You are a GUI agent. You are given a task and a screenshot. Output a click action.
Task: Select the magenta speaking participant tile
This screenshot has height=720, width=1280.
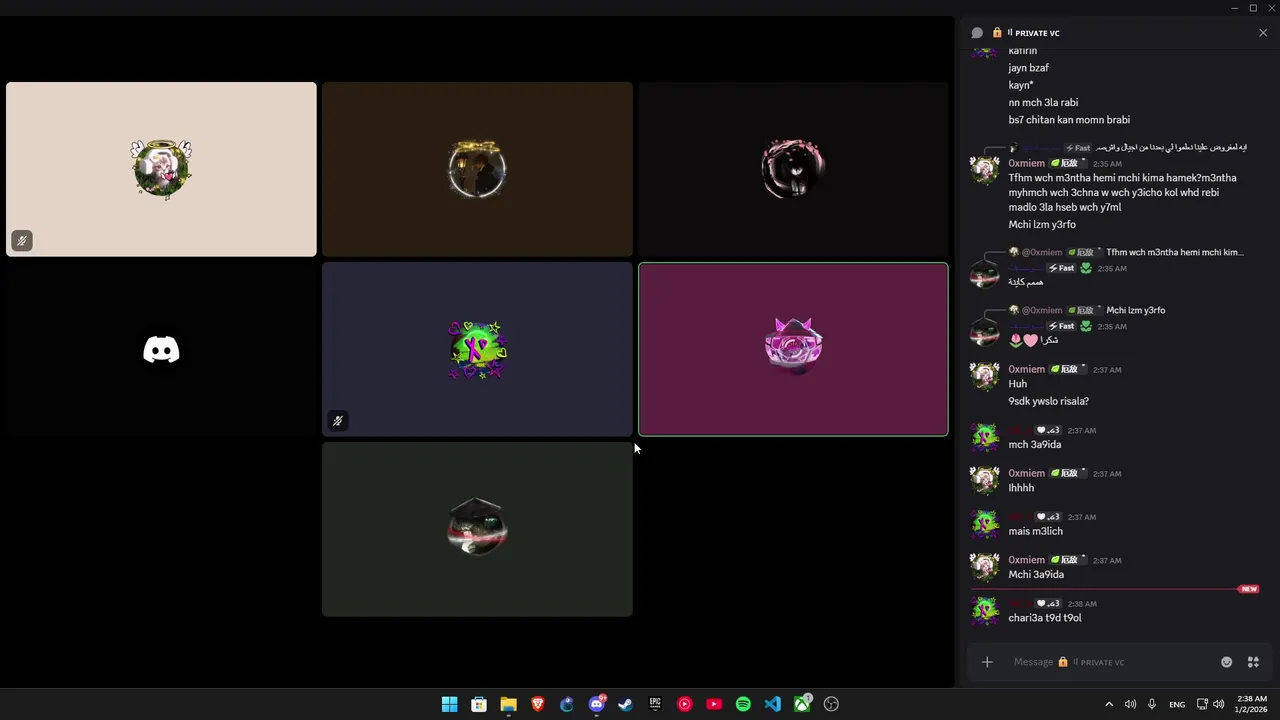[x=793, y=349]
